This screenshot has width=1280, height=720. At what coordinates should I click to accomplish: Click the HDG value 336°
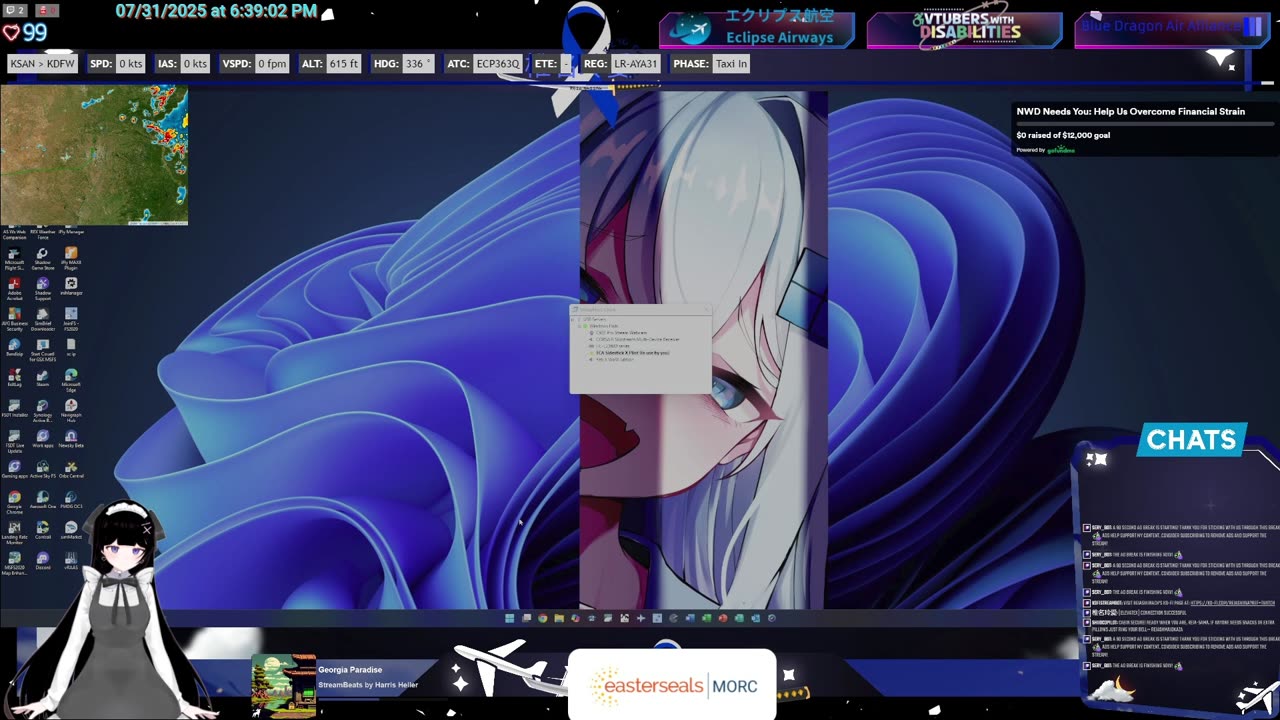coord(417,63)
